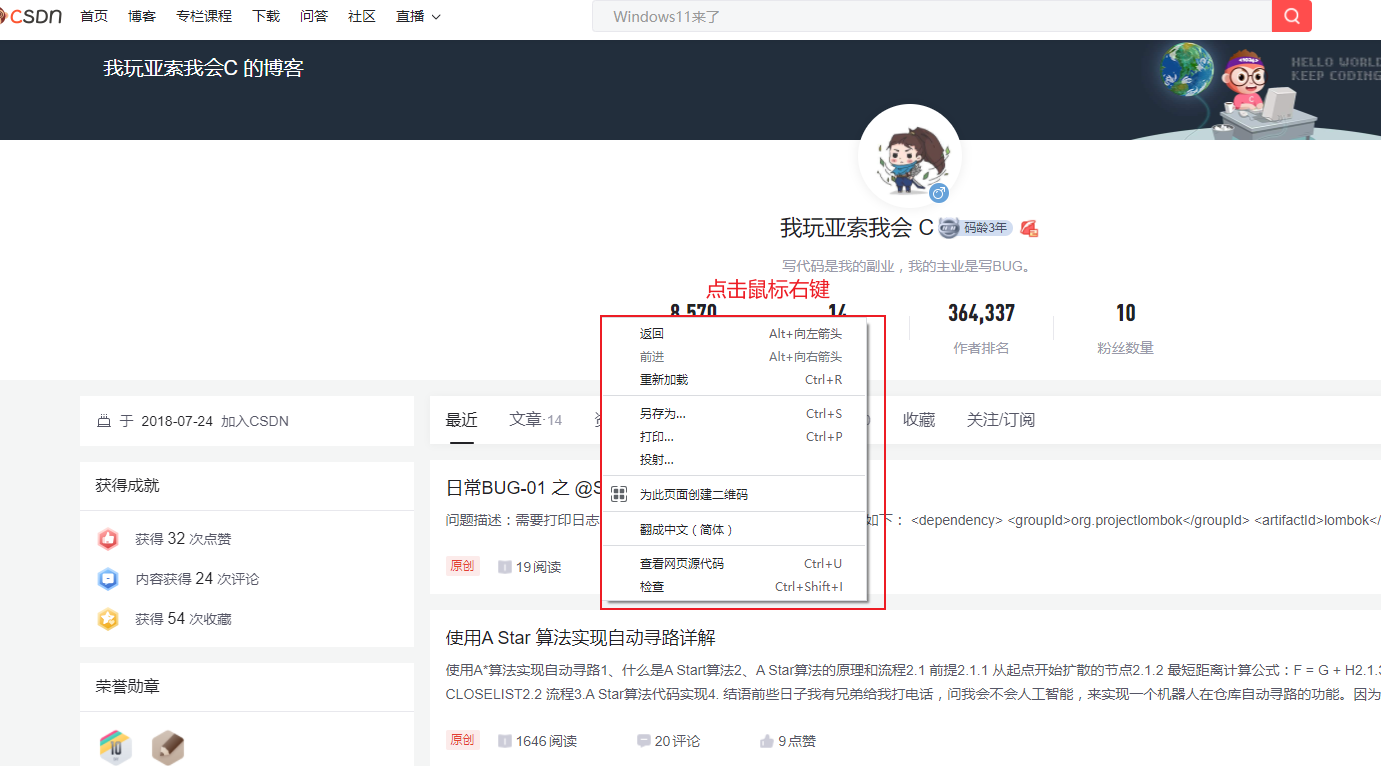
Task: Select 翻成中文（简体） menu entry
Action: coord(735,529)
